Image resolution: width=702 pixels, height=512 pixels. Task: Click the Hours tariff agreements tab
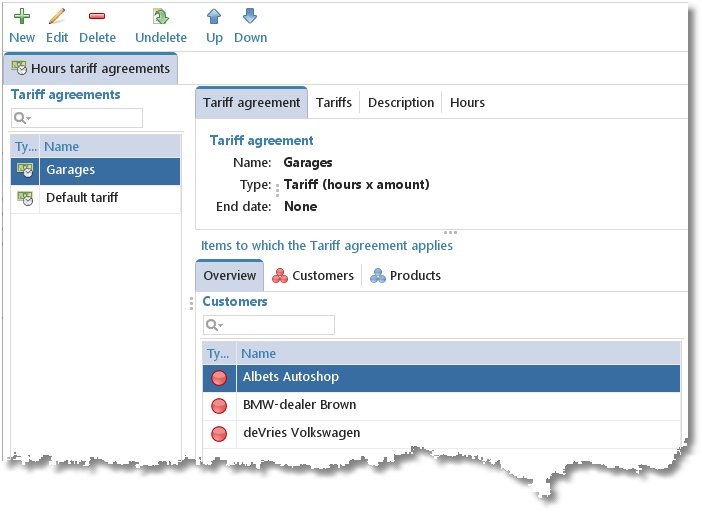click(90, 69)
